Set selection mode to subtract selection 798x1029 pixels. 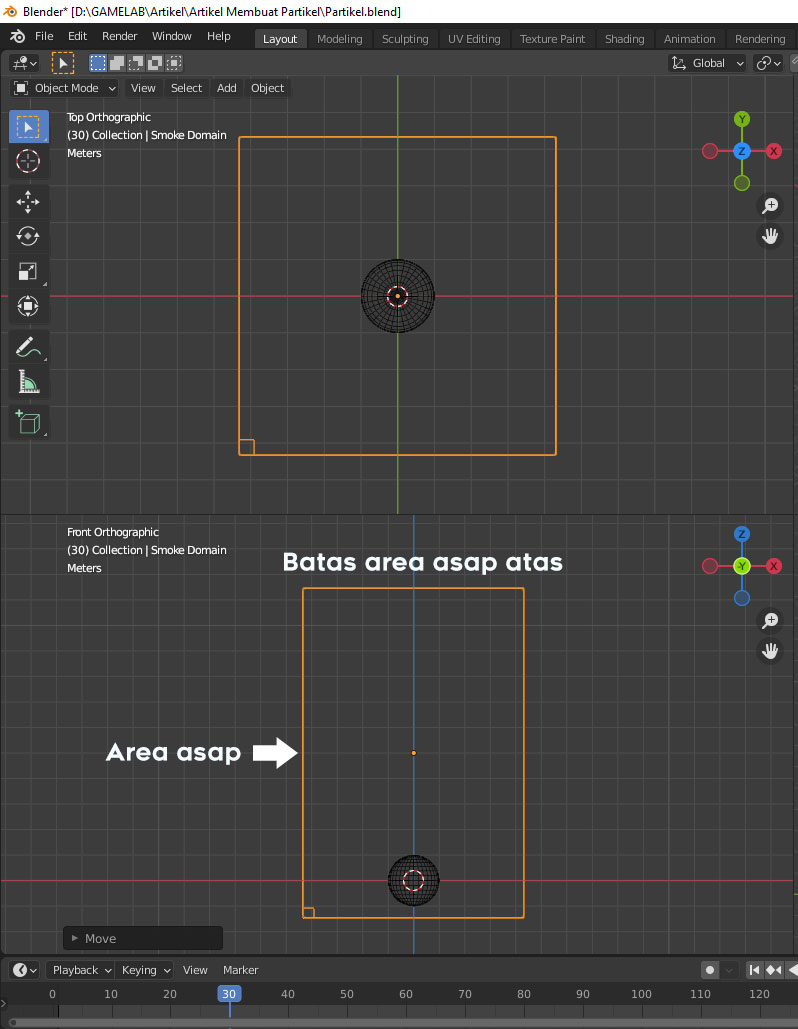pos(136,63)
